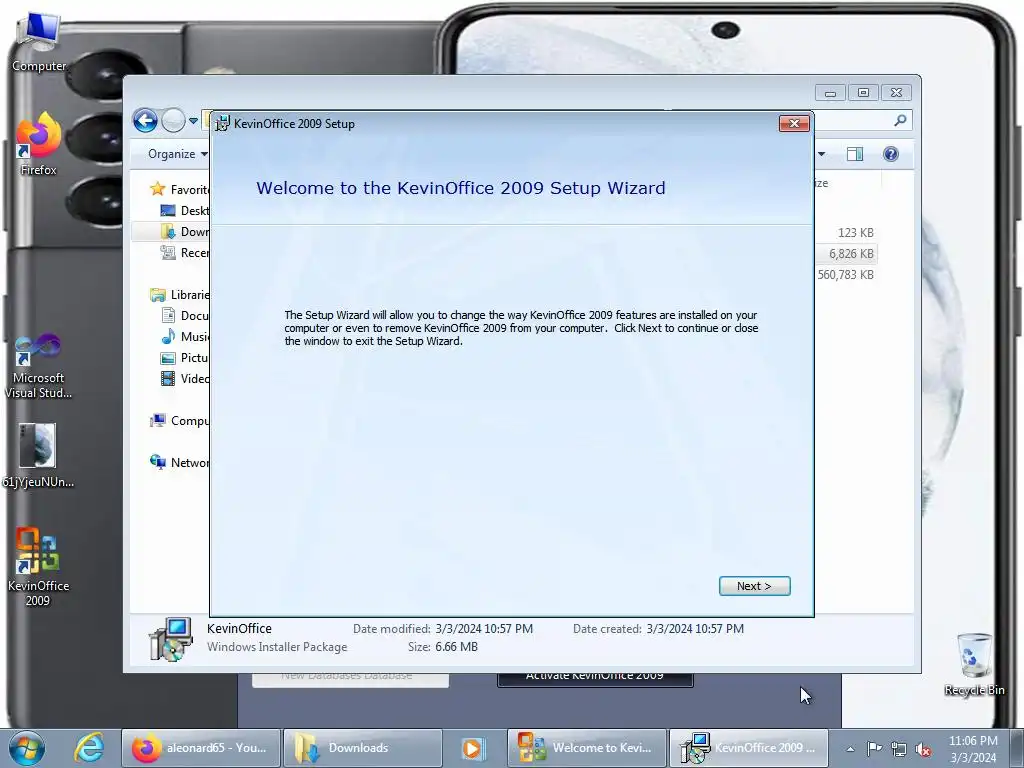Screen dimensions: 1024x768
Task: Open Explorer help via the question mark icon
Action: coord(891,154)
